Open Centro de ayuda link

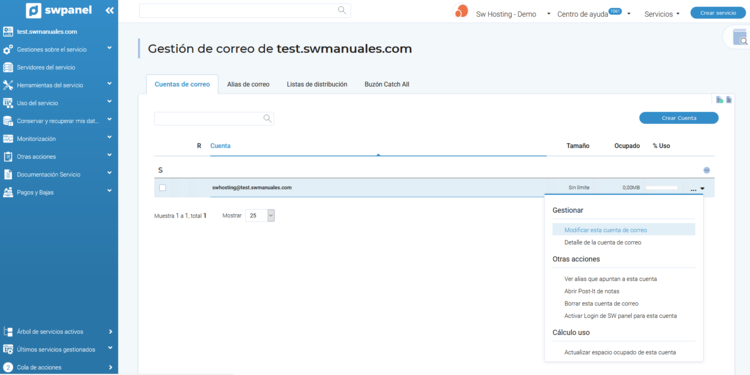[583, 14]
